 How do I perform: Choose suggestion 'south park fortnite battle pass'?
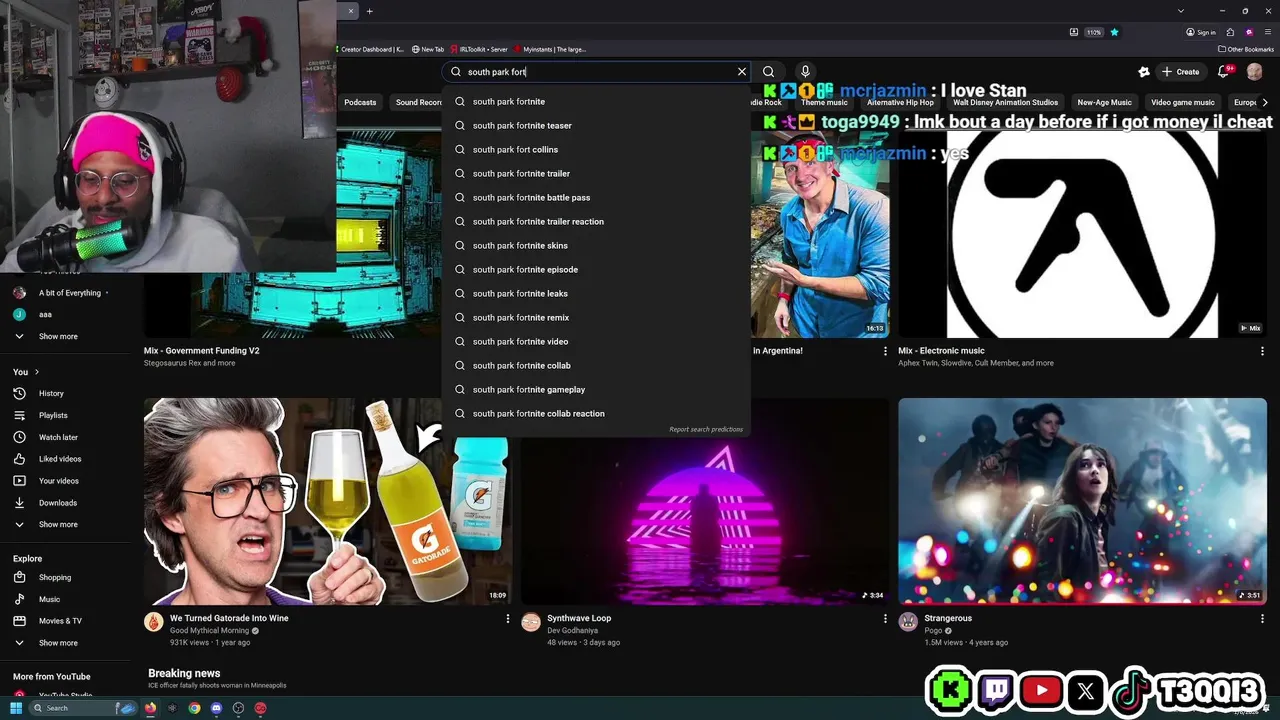click(596, 197)
